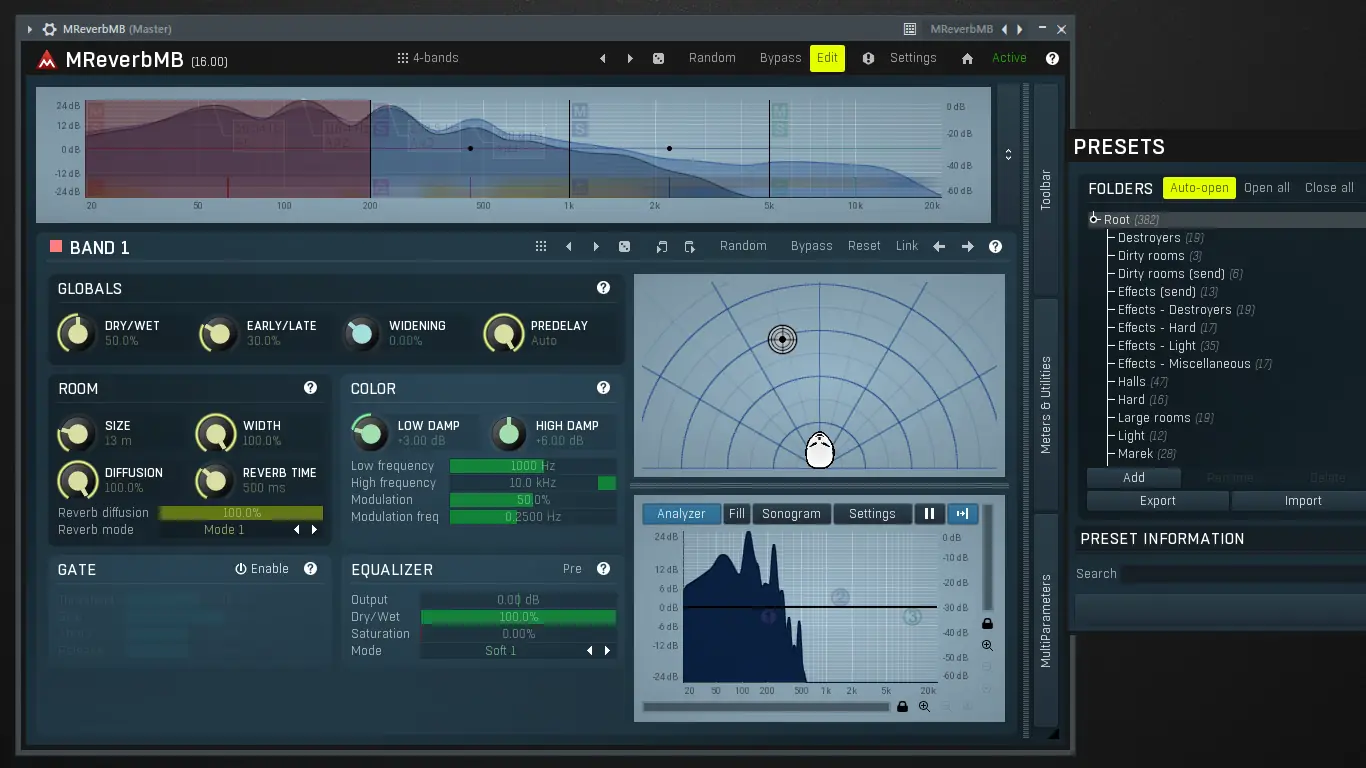This screenshot has width=1366, height=768.
Task: Click the randomize dice icon in top toolbar
Action: point(658,58)
